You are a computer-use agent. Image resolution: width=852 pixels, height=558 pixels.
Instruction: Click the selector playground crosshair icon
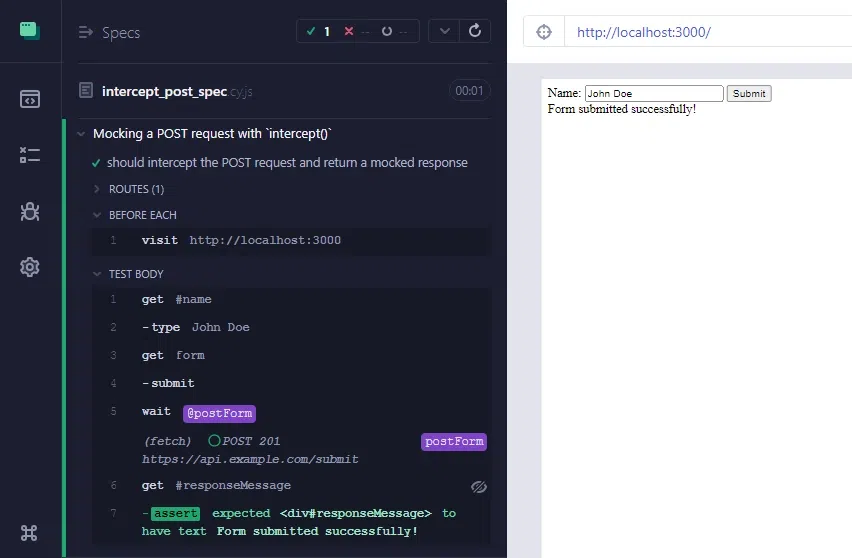coord(544,32)
